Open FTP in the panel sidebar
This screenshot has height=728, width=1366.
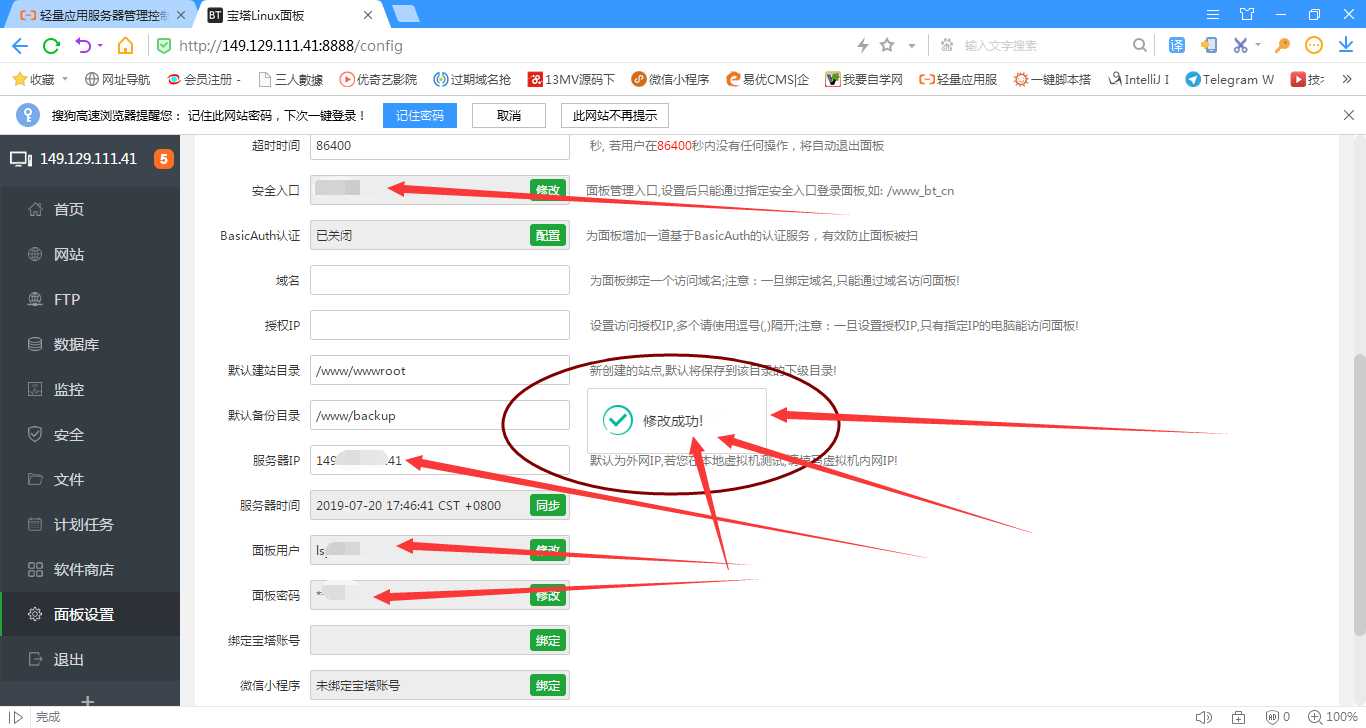[x=90, y=299]
